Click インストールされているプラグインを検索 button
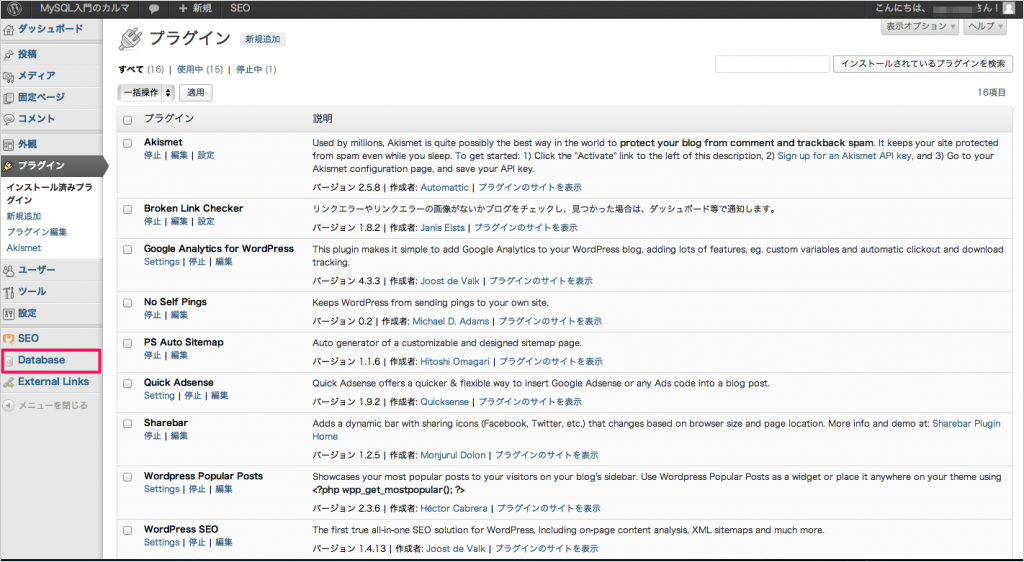This screenshot has width=1024, height=562. (x=923, y=64)
